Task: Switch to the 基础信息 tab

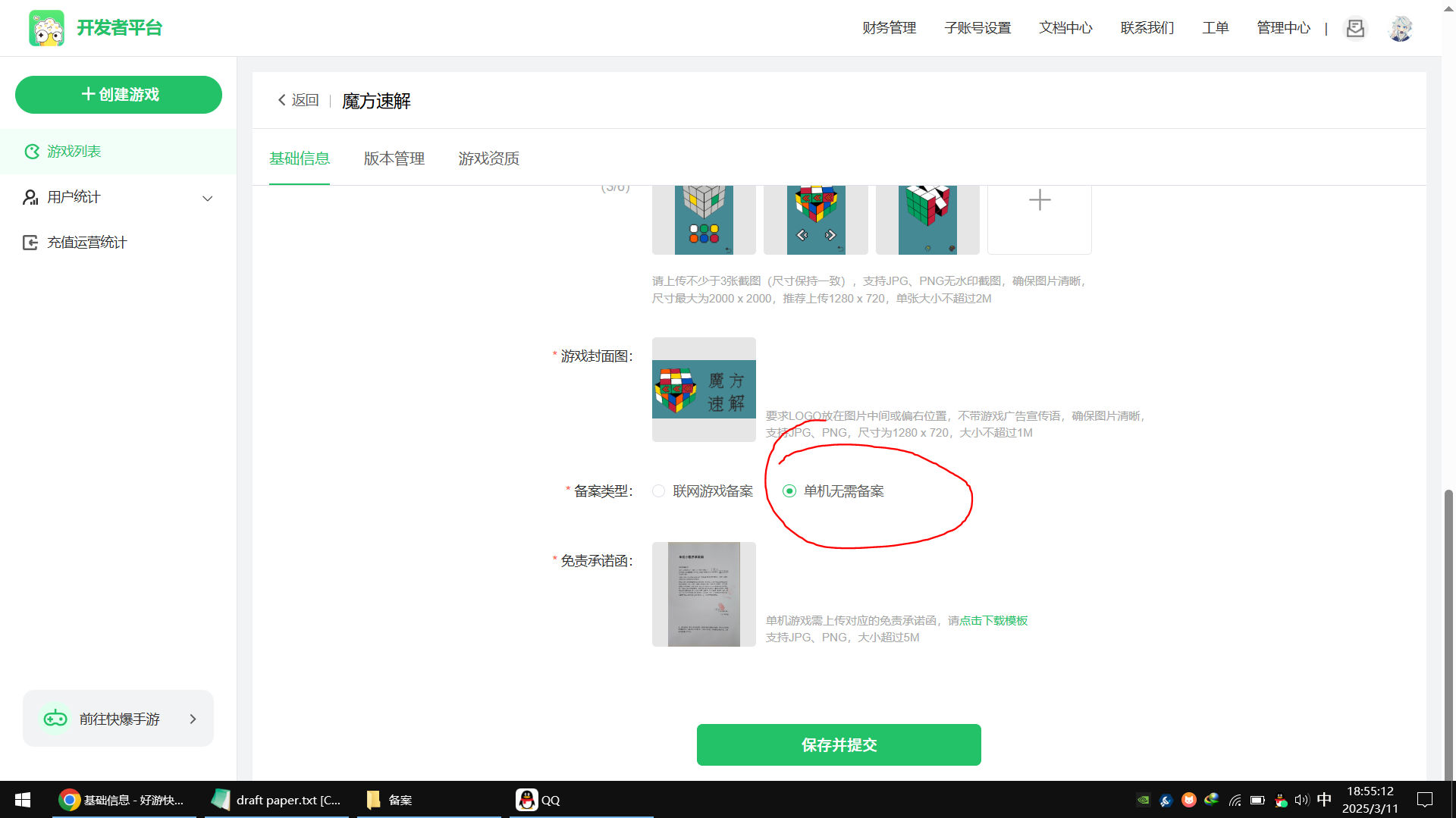Action: (x=300, y=158)
